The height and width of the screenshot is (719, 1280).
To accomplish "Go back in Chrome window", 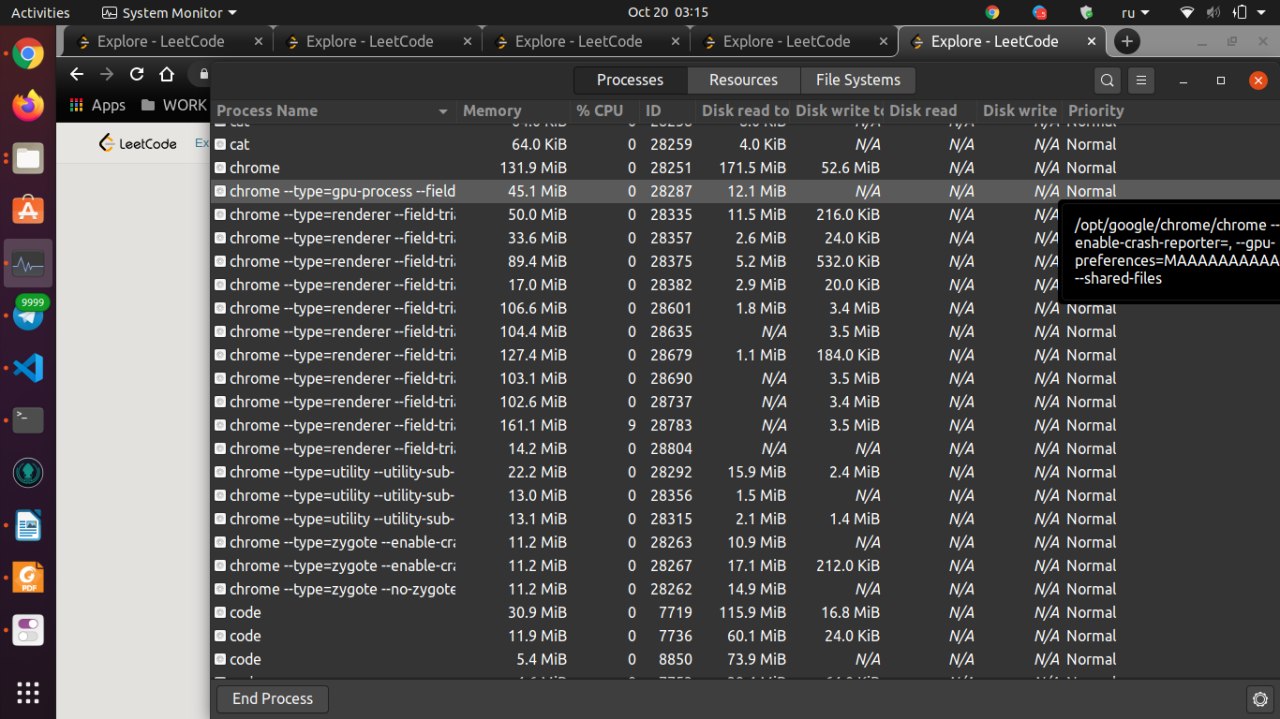I will [77, 74].
